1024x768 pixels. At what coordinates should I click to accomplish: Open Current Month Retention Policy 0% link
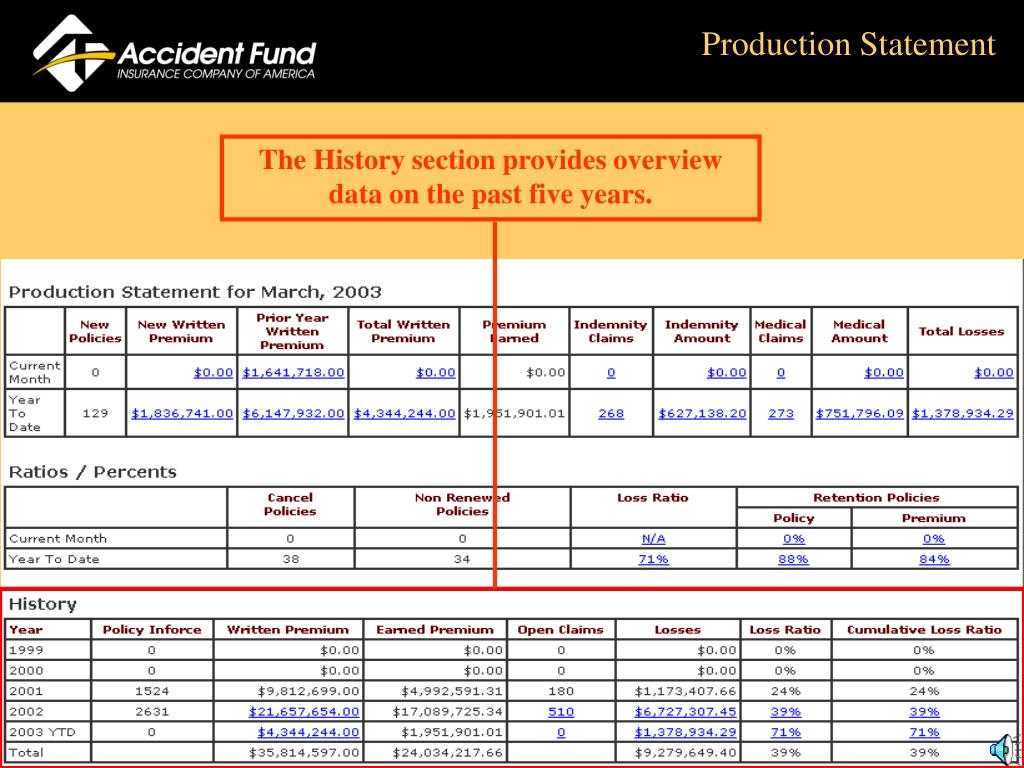click(x=793, y=539)
